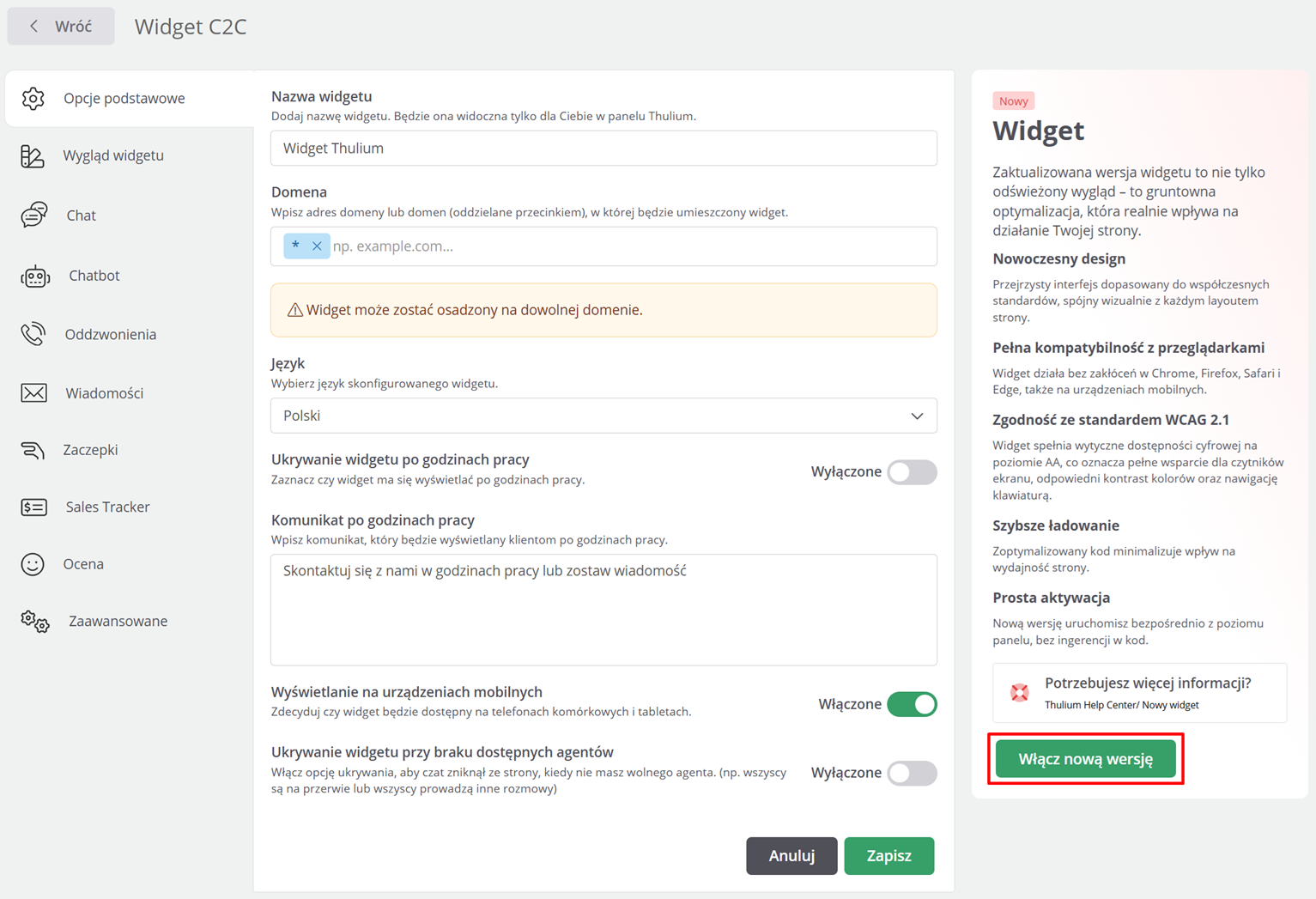
Task: Select the Opcje podstawowe tab
Action: click(124, 99)
